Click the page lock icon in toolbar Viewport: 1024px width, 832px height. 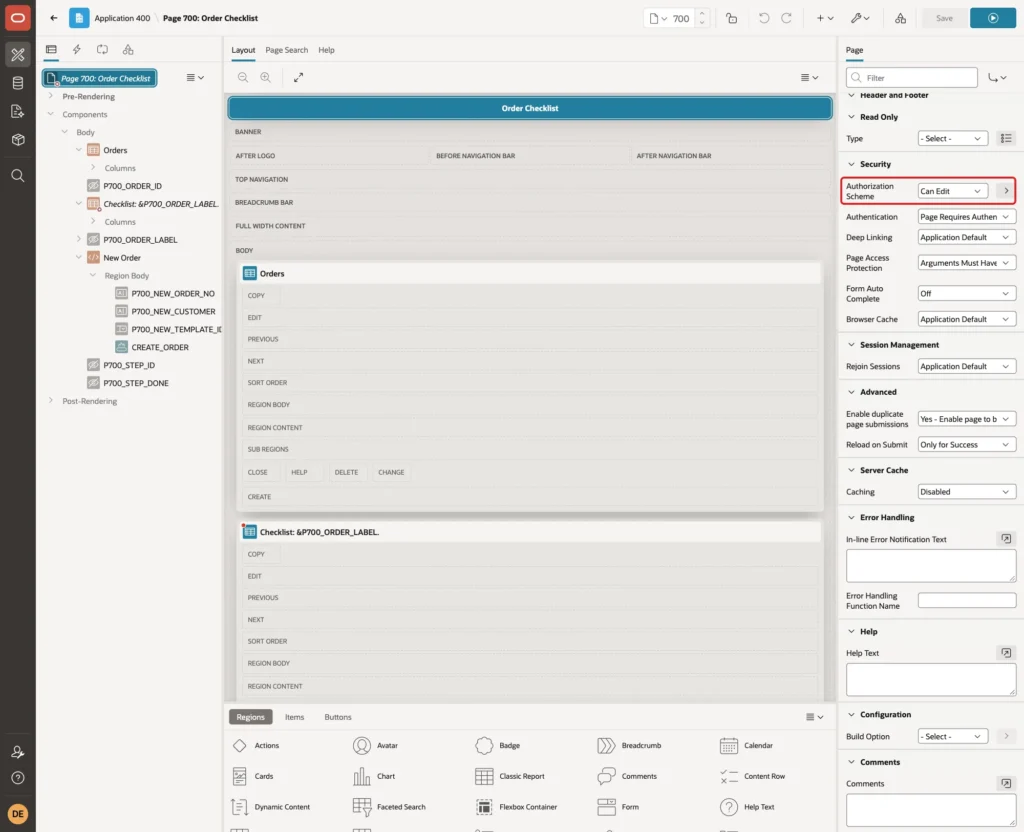coord(731,18)
